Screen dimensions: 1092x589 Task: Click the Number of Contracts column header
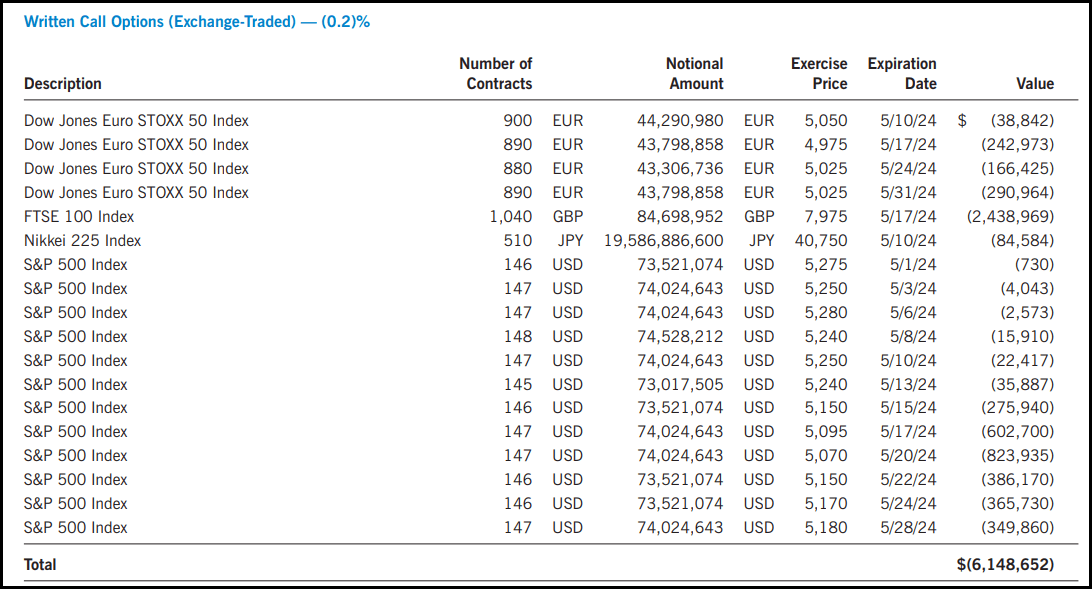click(496, 74)
